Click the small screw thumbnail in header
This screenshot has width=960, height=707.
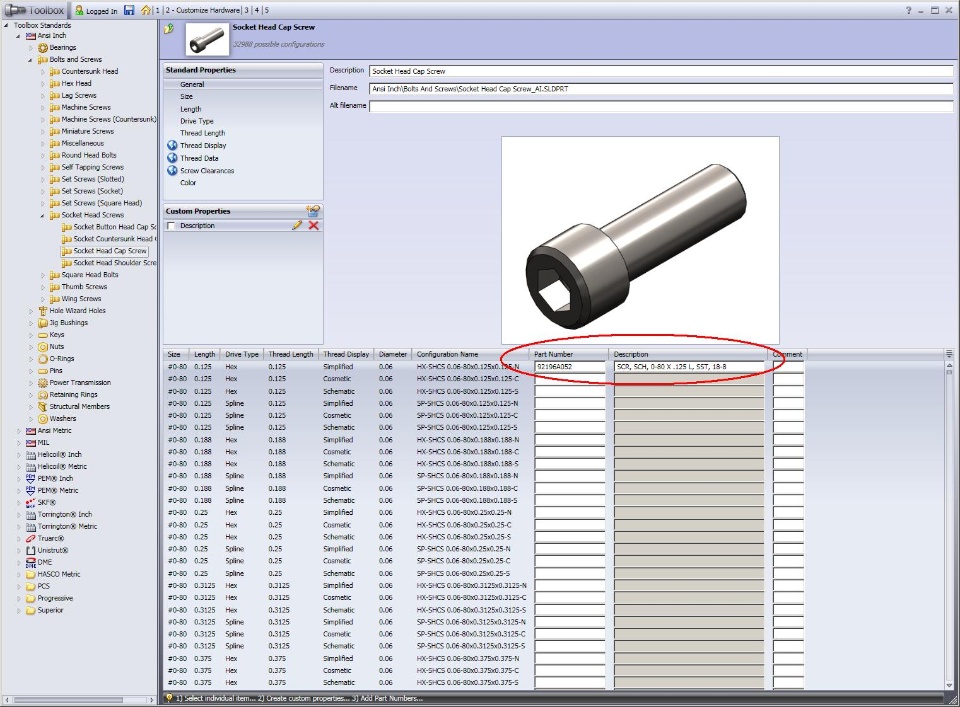point(206,39)
